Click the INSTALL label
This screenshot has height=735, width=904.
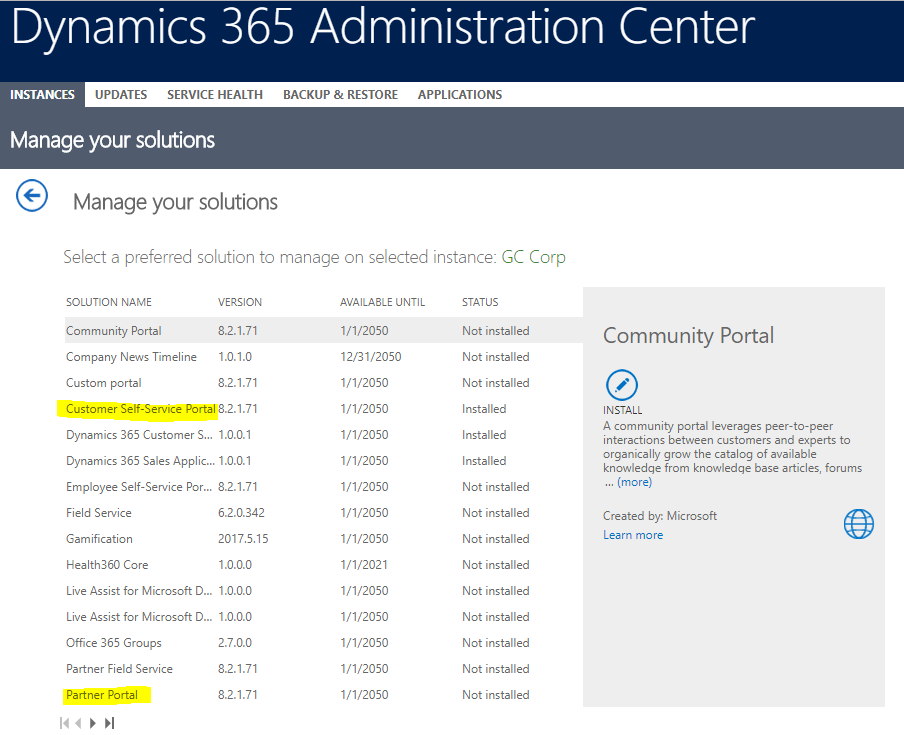pos(622,410)
